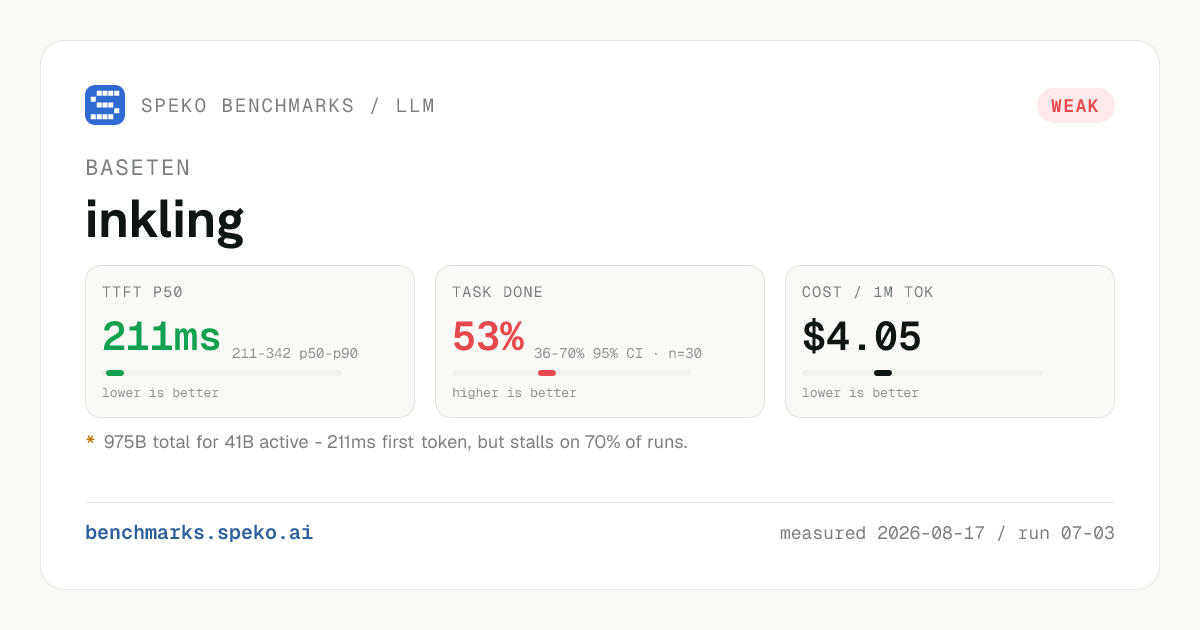The width and height of the screenshot is (1200, 630).
Task: Click the $4.05 cost value
Action: click(x=862, y=337)
